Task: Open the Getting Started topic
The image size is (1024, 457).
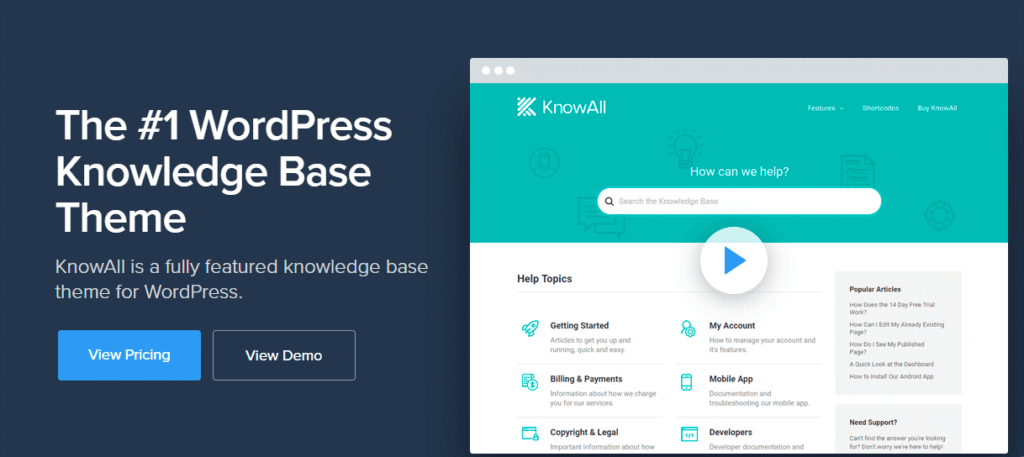Action: coord(579,325)
